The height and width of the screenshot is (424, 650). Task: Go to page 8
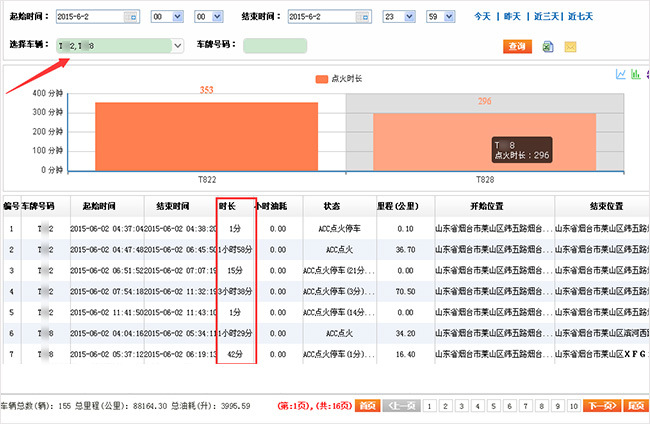541,406
